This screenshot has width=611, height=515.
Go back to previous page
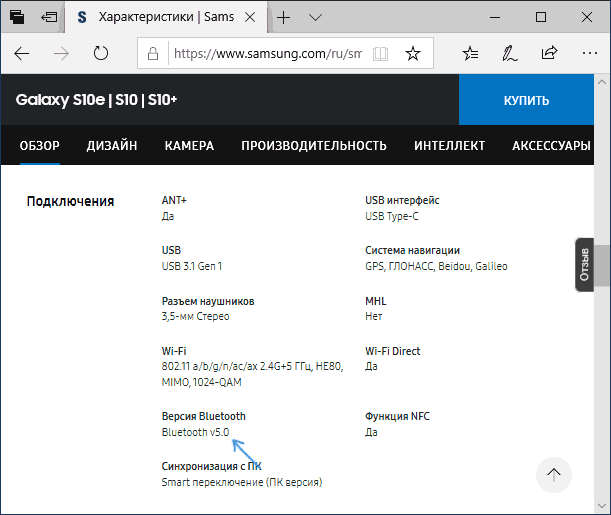(22, 53)
